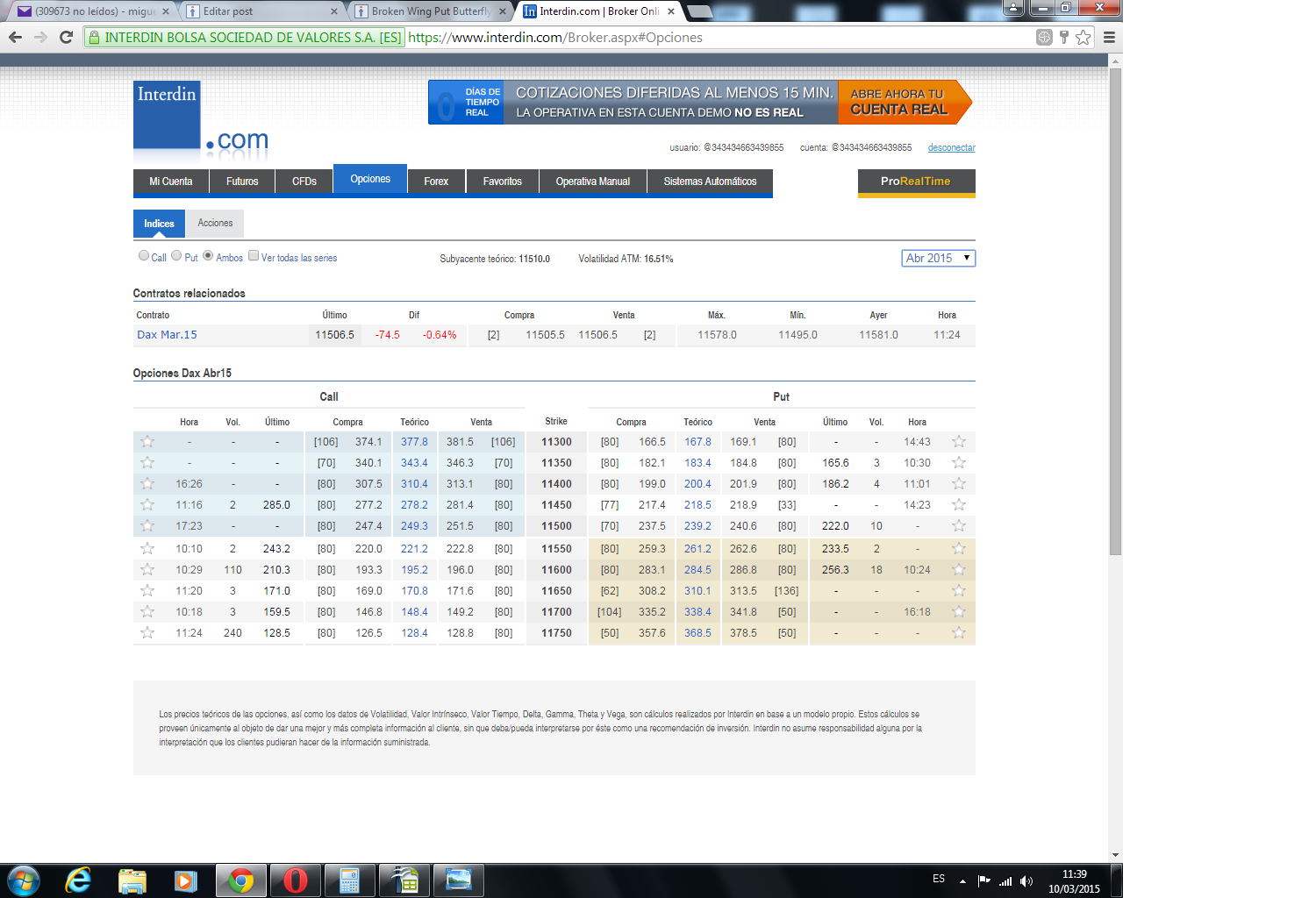Open Windows Explorer from the taskbar
This screenshot has height=898, width=1316.
click(x=132, y=880)
